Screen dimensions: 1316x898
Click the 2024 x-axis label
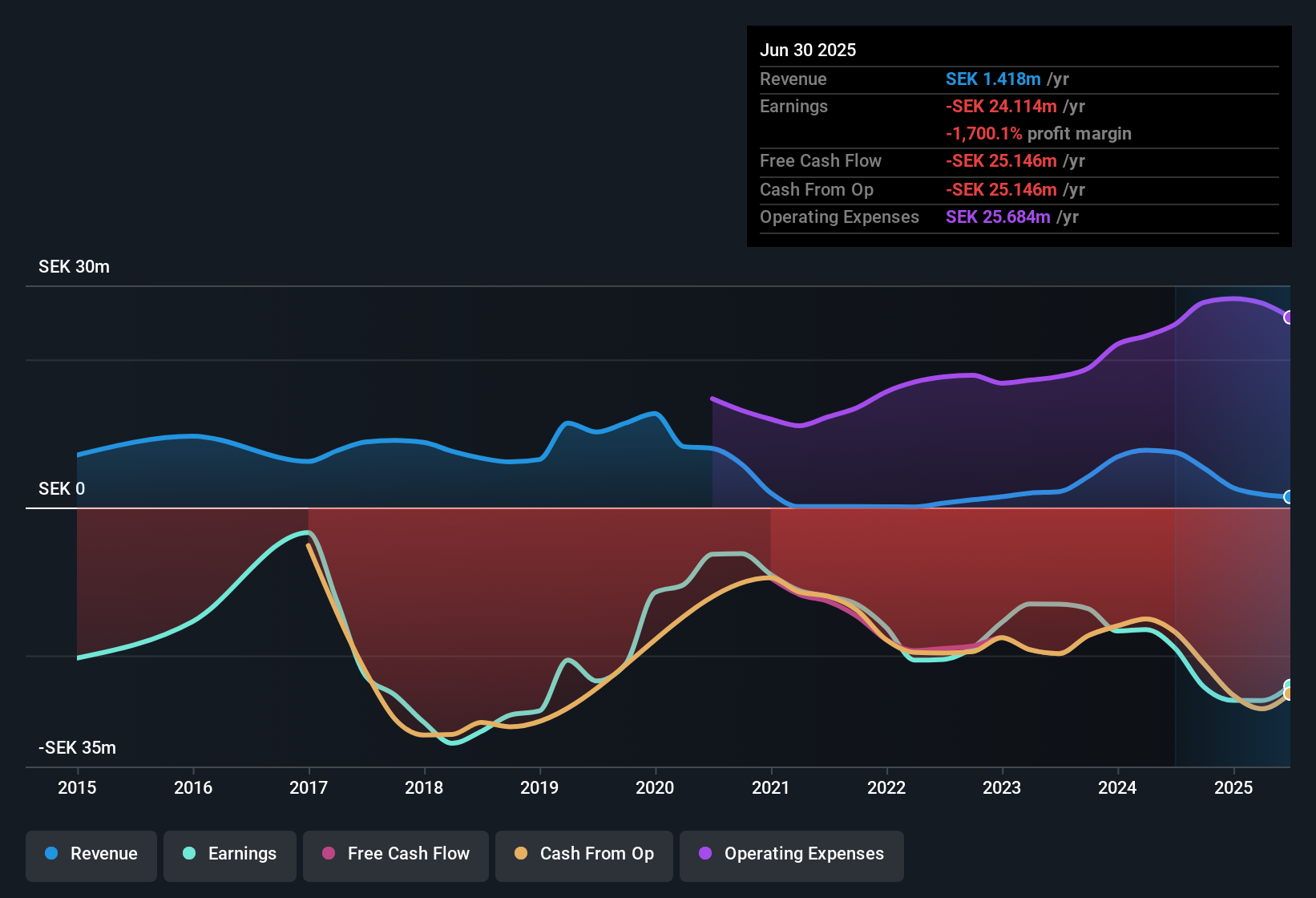[1117, 787]
